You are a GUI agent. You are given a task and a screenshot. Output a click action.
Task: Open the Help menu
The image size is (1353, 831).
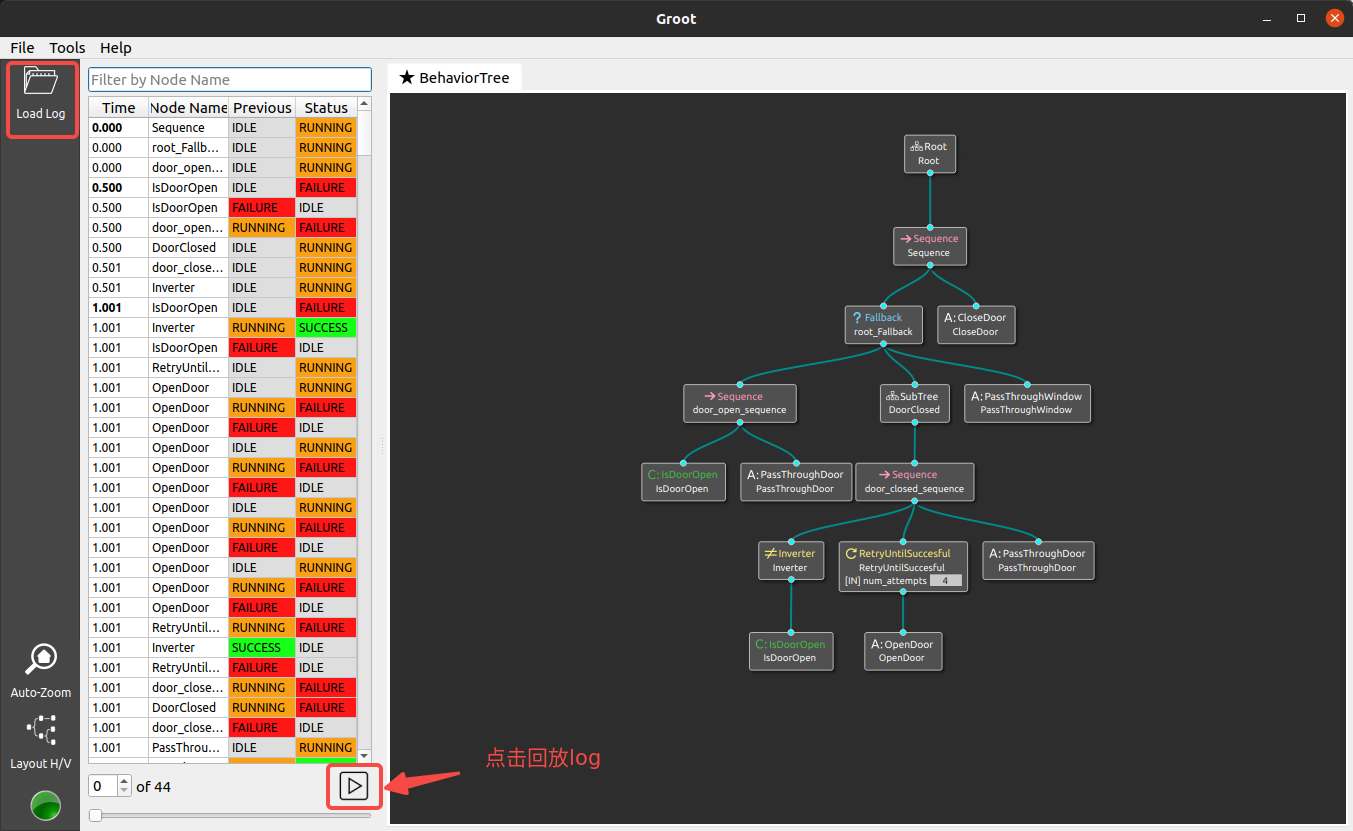click(115, 47)
